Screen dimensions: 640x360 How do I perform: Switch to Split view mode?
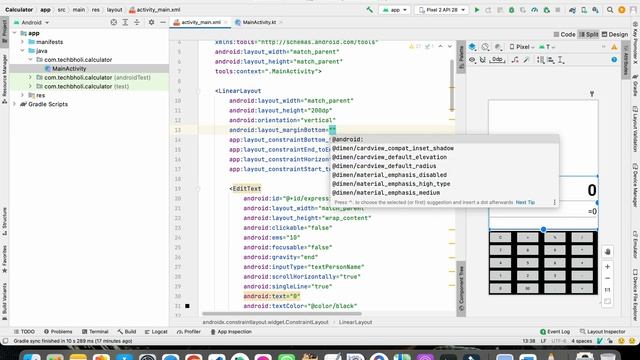coord(589,35)
